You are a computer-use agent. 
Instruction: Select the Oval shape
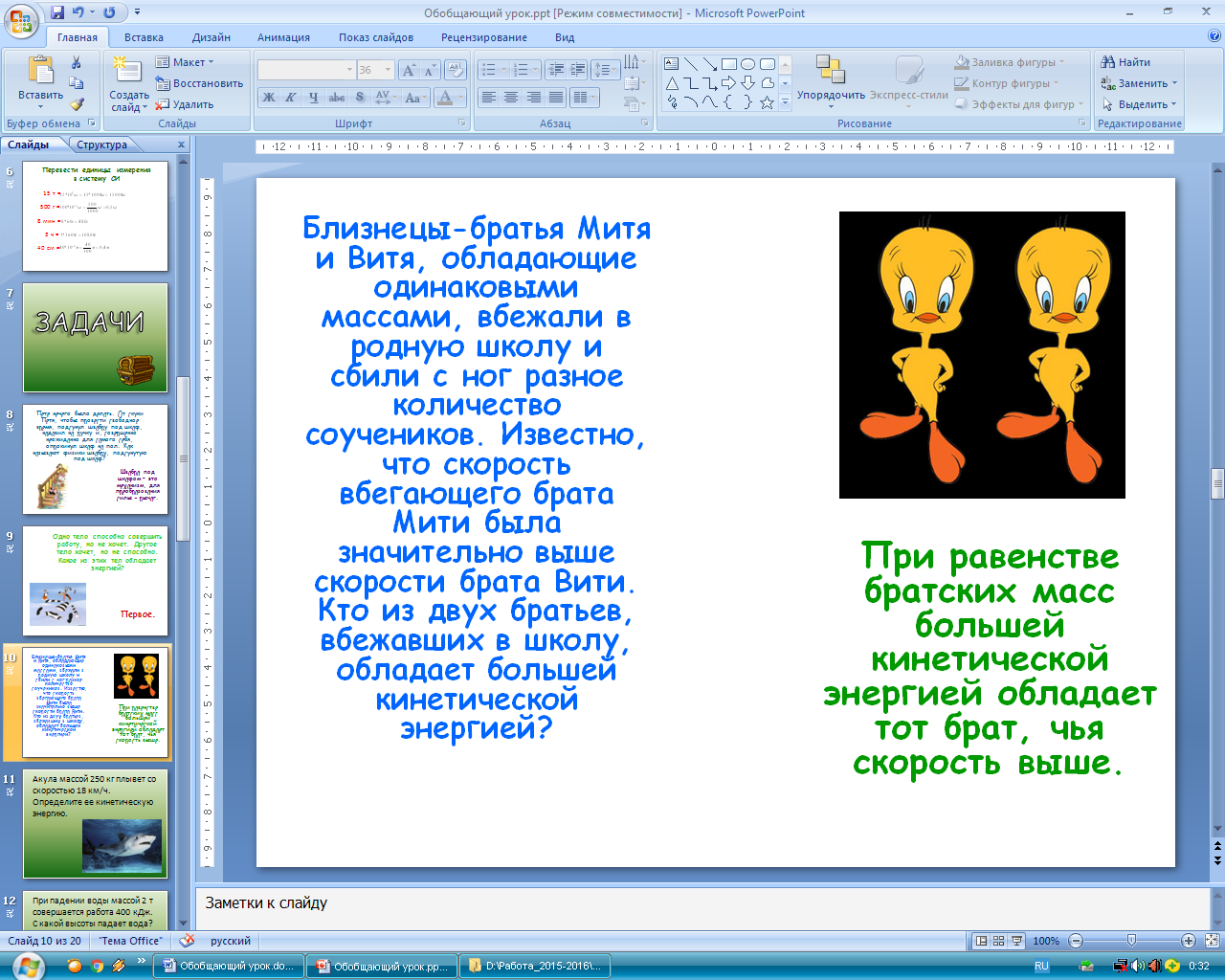[x=748, y=64]
